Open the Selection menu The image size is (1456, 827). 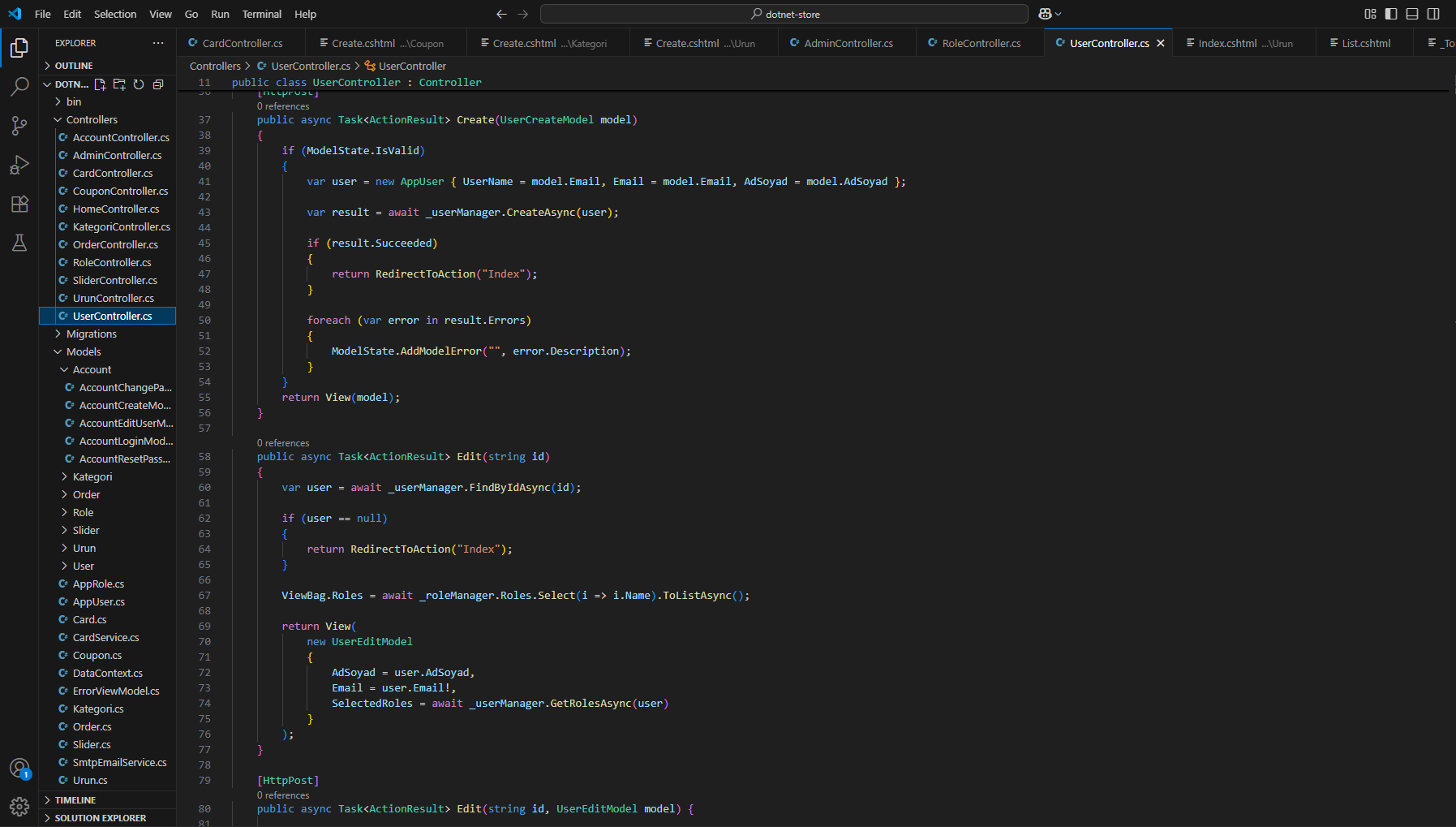coord(115,14)
